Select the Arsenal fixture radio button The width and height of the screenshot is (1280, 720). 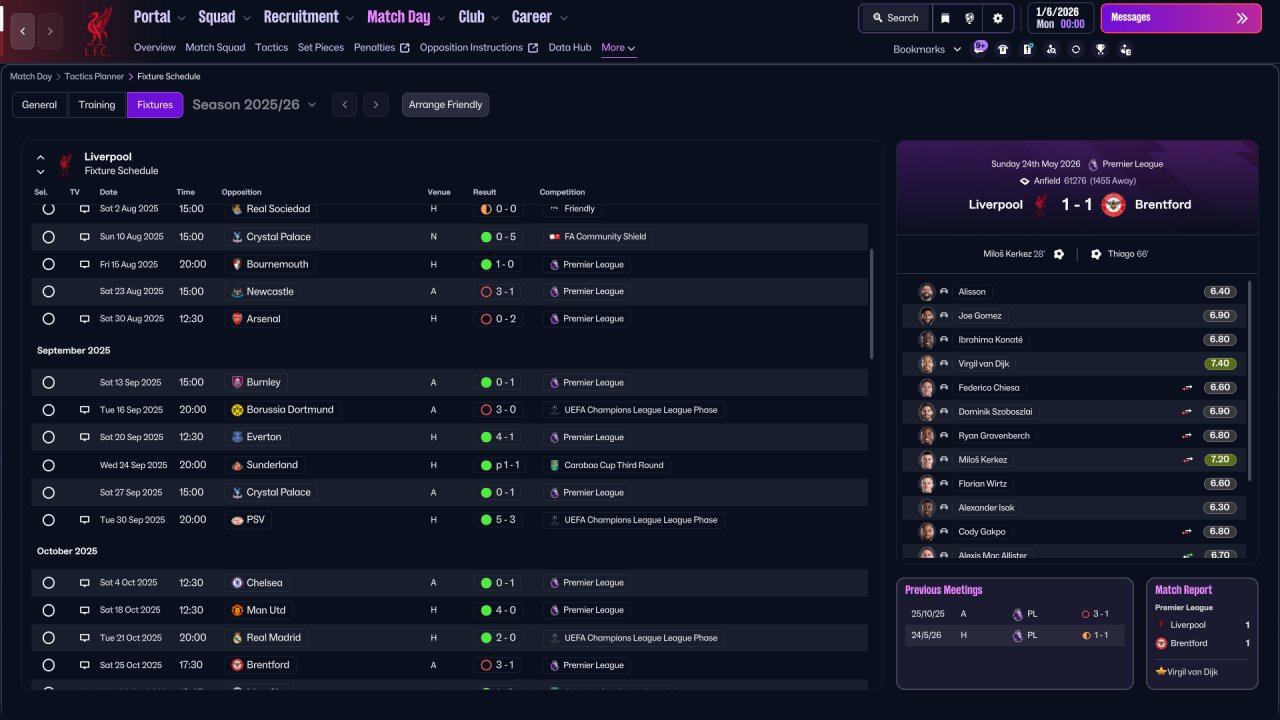[x=48, y=319]
